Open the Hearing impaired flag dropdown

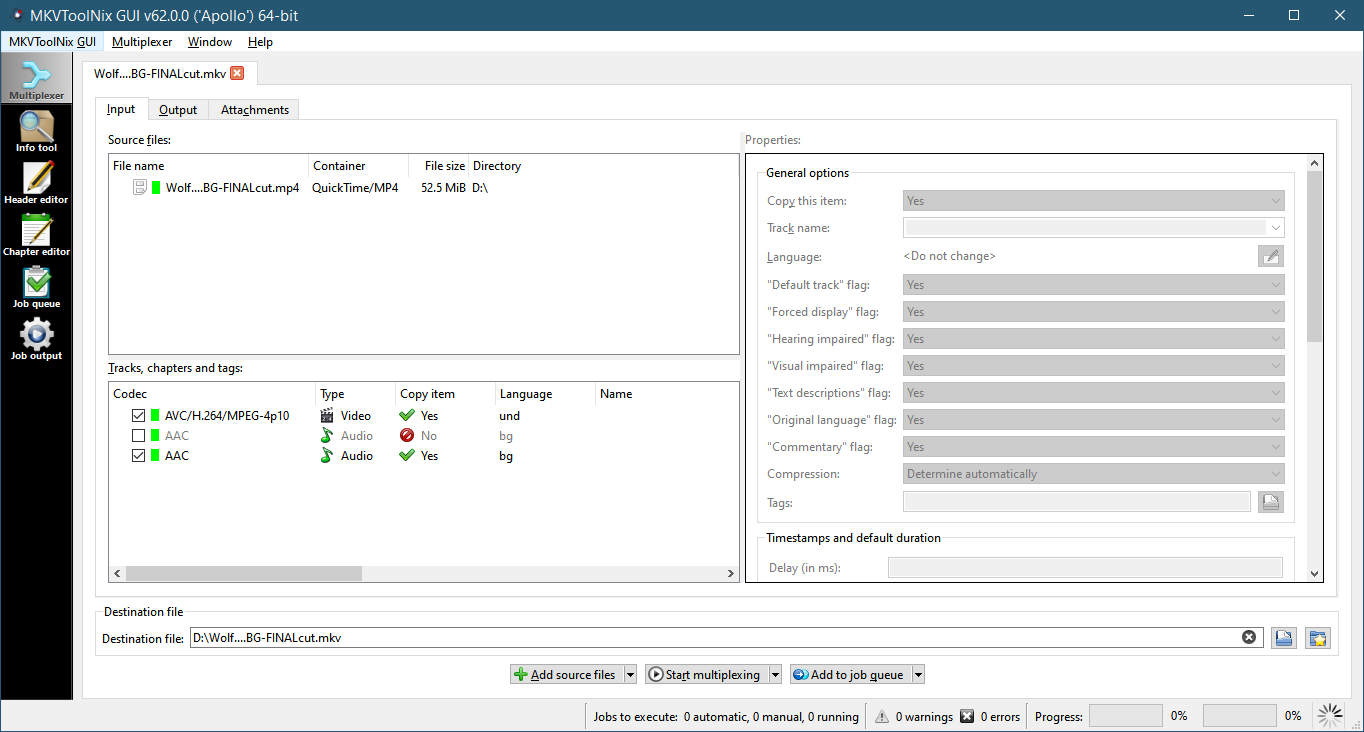click(1094, 339)
